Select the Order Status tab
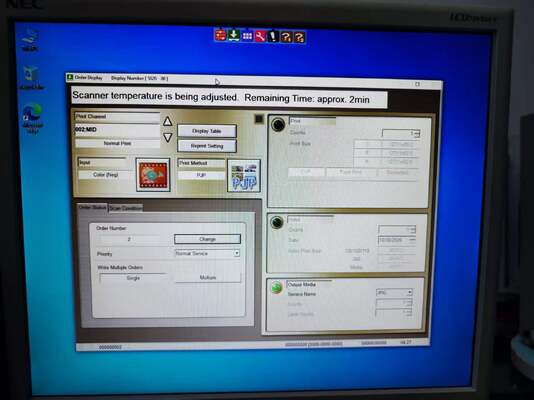 point(92,207)
